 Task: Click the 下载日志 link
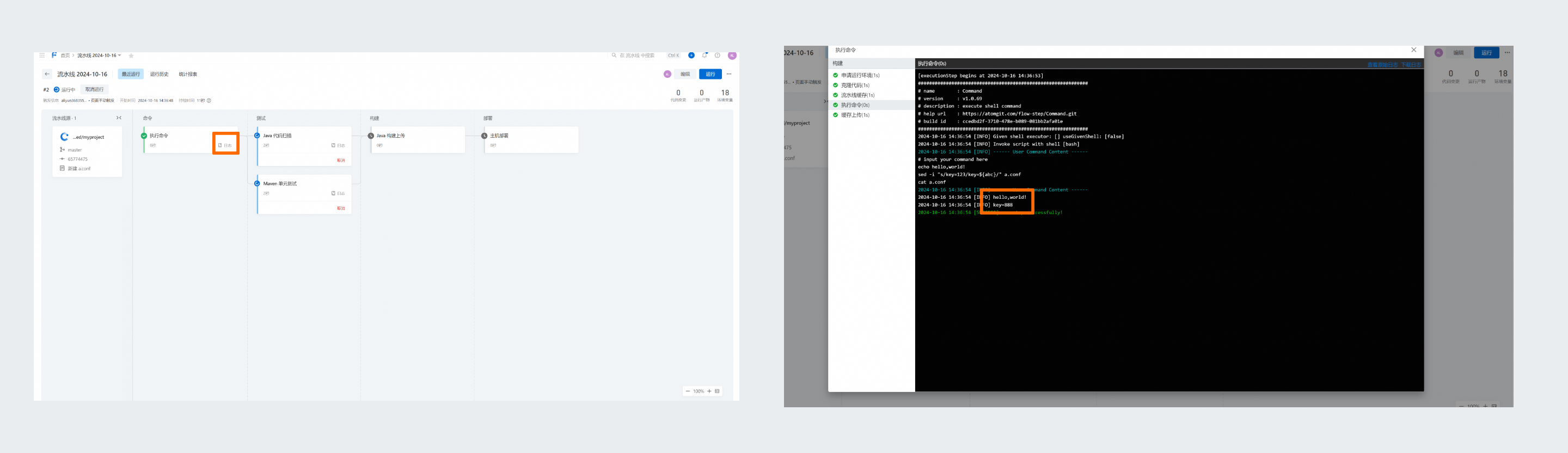[1411, 65]
